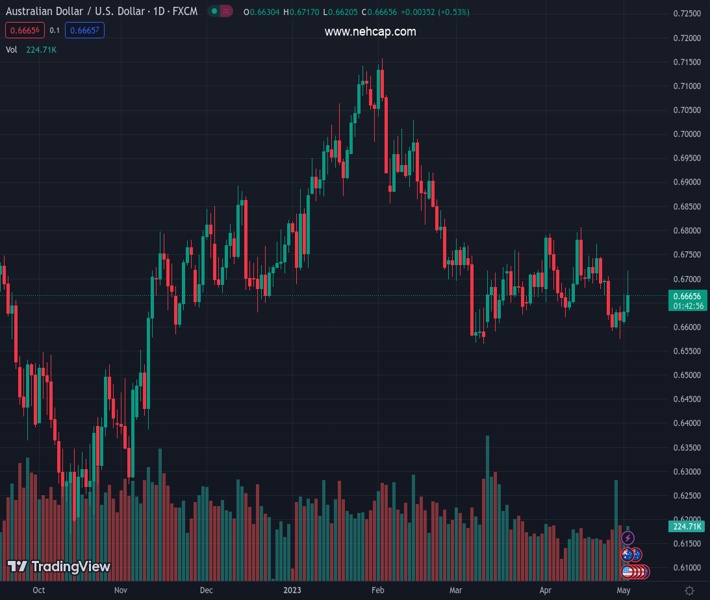
Task: Open symbol title Australian Dollar / U.S. Dollar
Action: [75, 11]
